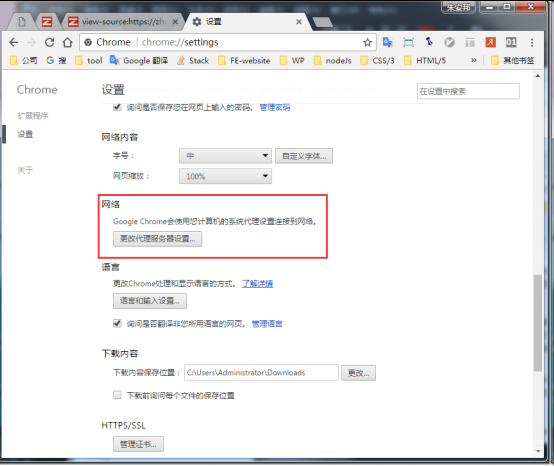Screen dimensions: 554x466
Task: Open the 网页缩放 100% zoom dropdown
Action: coord(225,176)
